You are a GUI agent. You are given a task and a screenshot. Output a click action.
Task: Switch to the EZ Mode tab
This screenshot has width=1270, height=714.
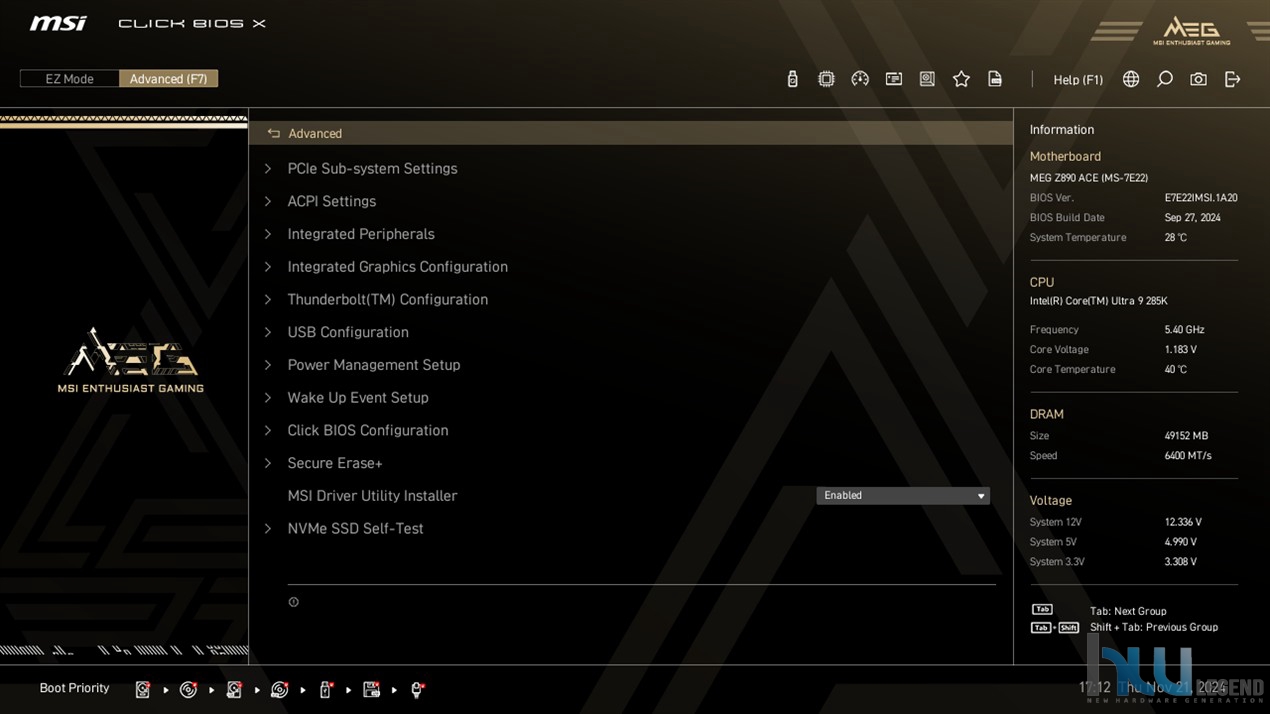click(69, 79)
